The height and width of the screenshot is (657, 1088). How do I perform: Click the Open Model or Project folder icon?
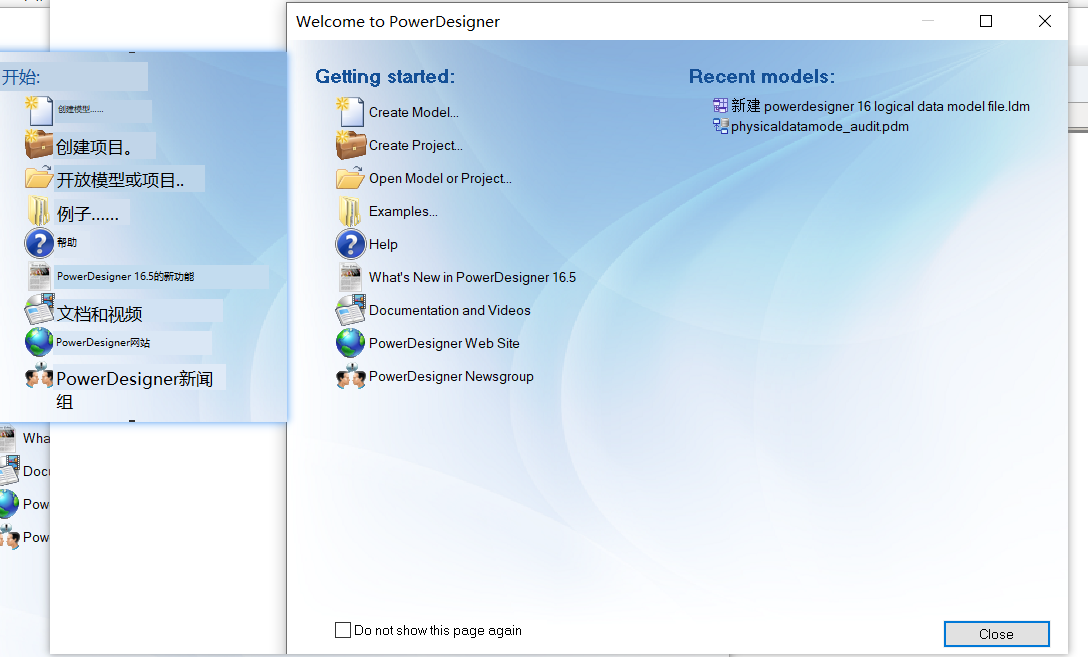click(350, 178)
